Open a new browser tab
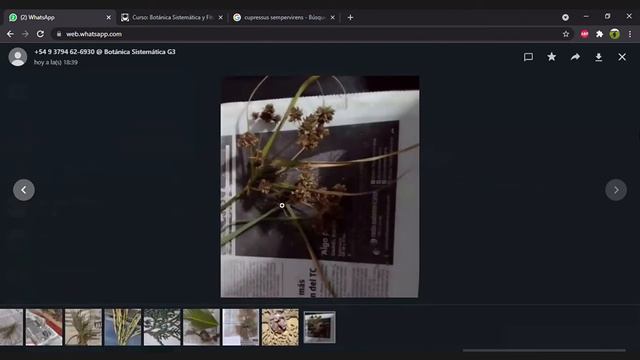Viewport: 640px width, 360px height. click(x=350, y=18)
